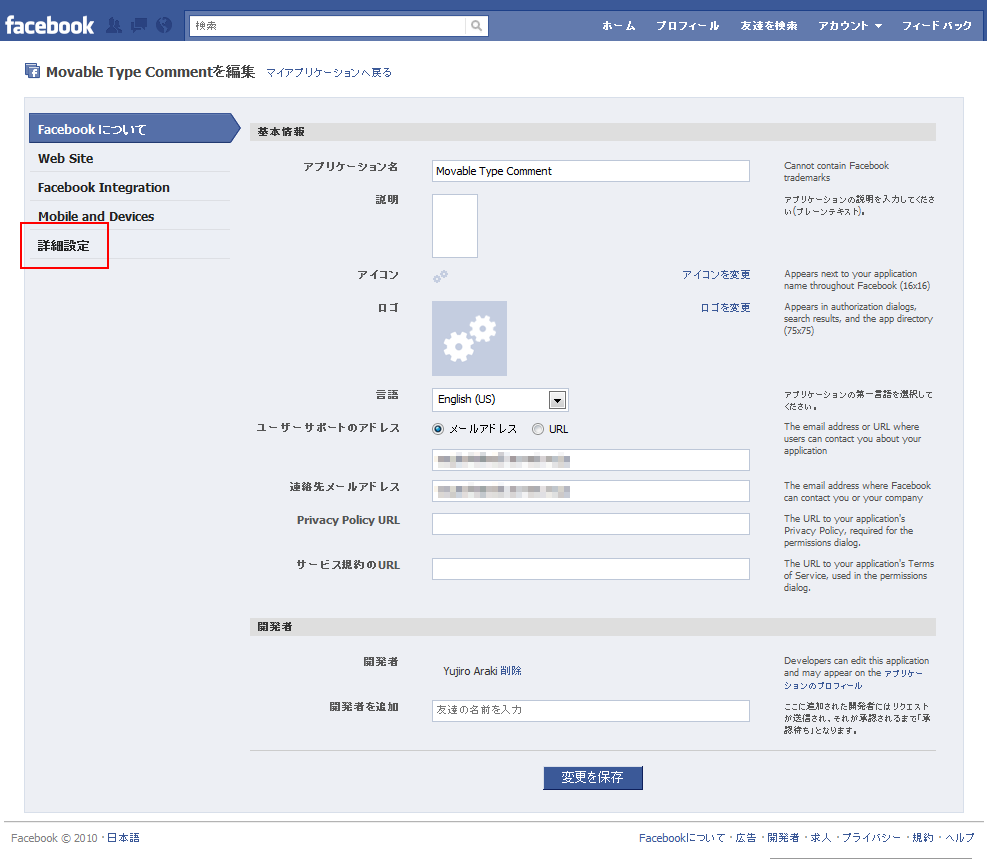Click the 変更を保存 button
This screenshot has height=859, width=987.
593,777
